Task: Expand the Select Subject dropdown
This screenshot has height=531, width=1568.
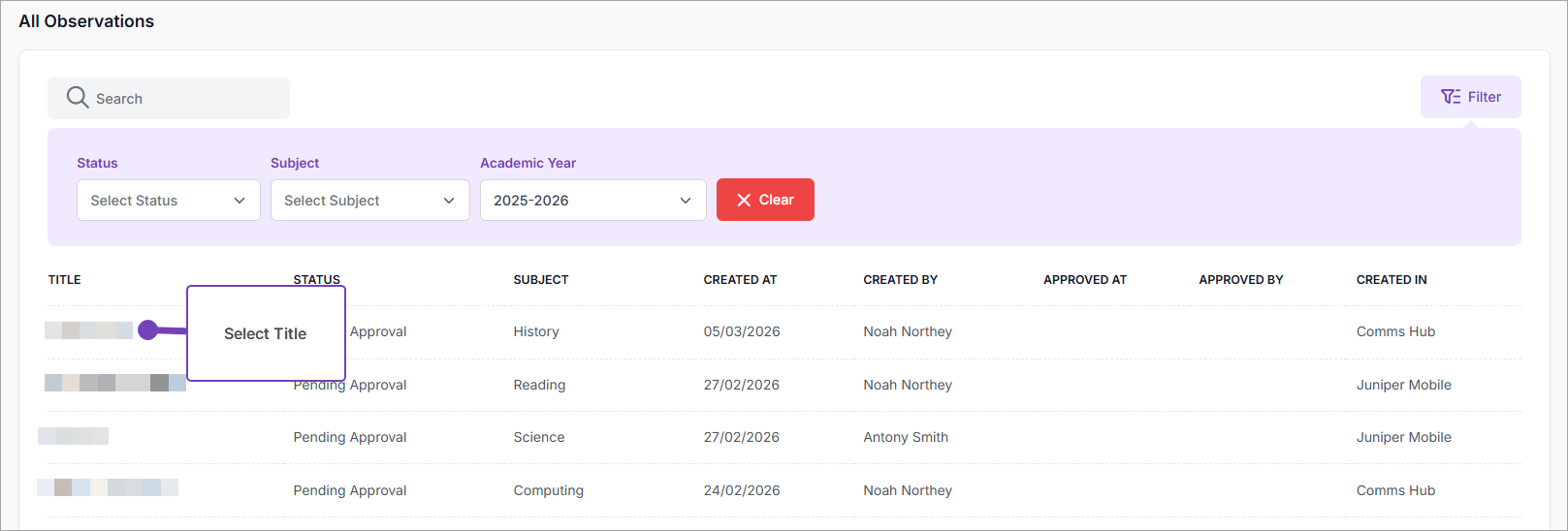Action: click(369, 201)
